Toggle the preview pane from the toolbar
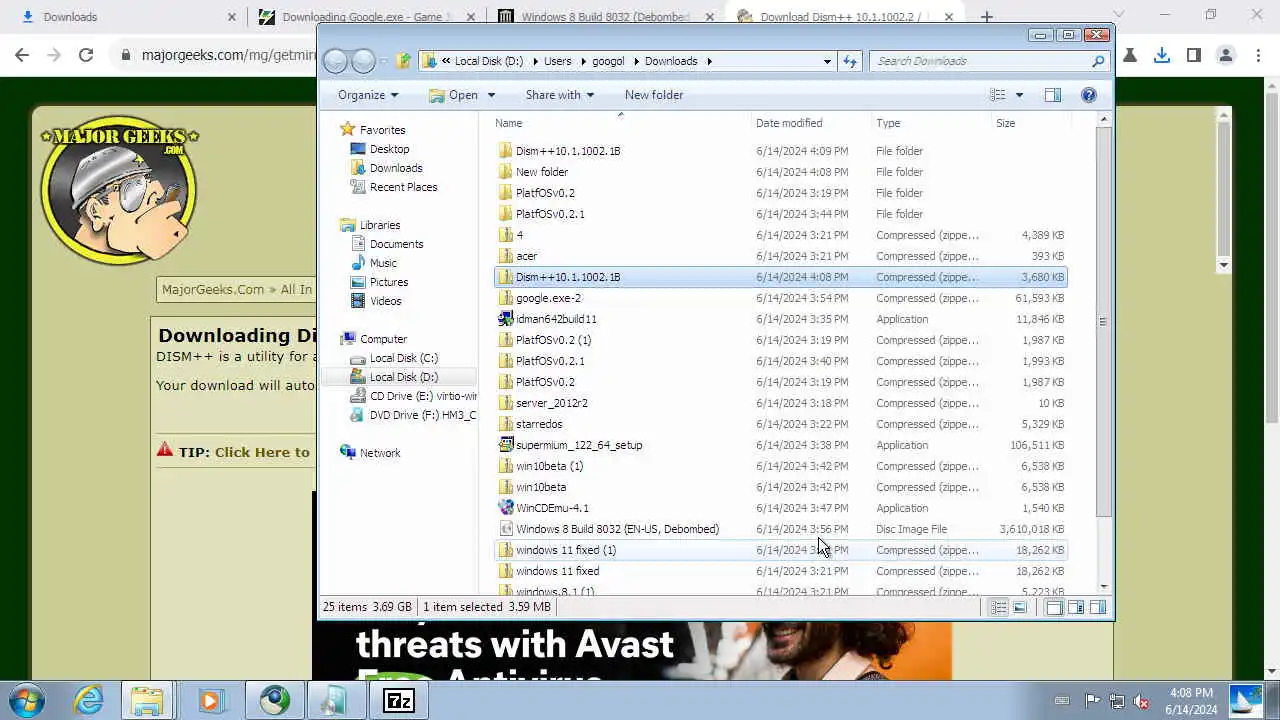The image size is (1280, 720). (x=1053, y=95)
